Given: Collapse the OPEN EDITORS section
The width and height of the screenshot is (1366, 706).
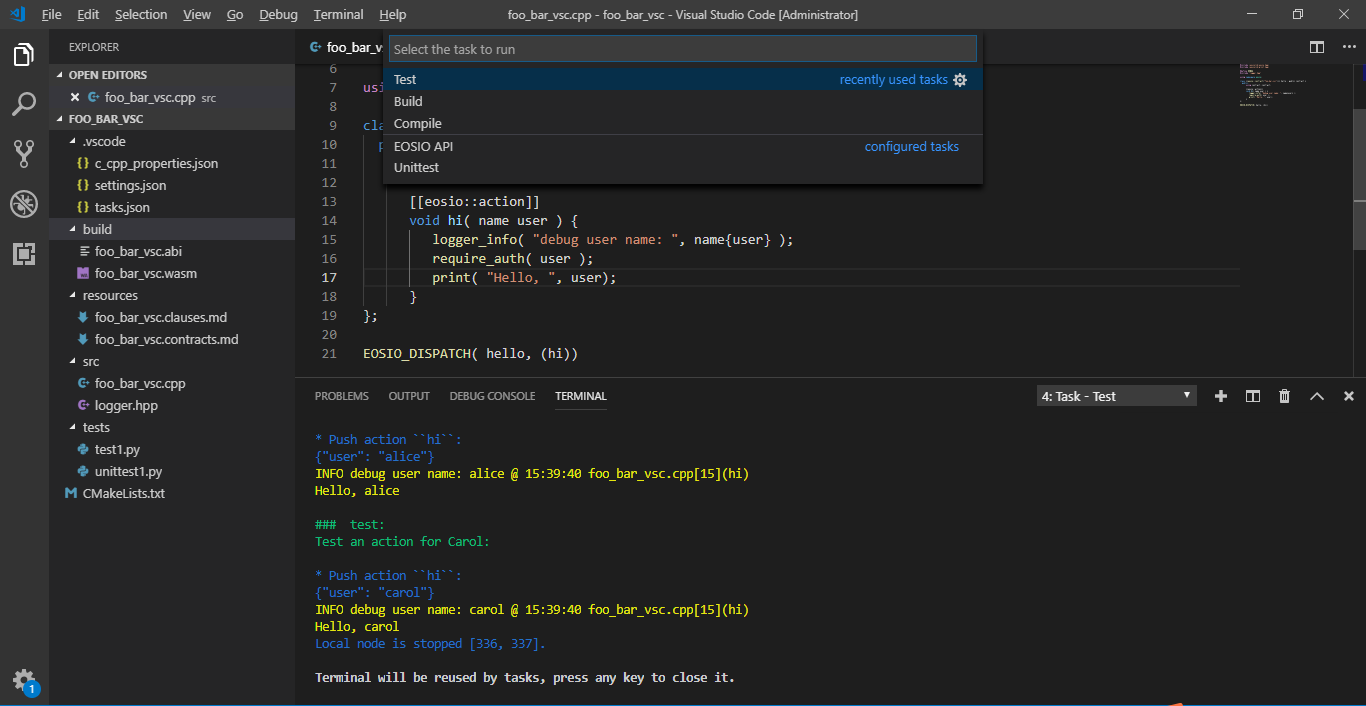Looking at the screenshot, I should pos(172,75).
